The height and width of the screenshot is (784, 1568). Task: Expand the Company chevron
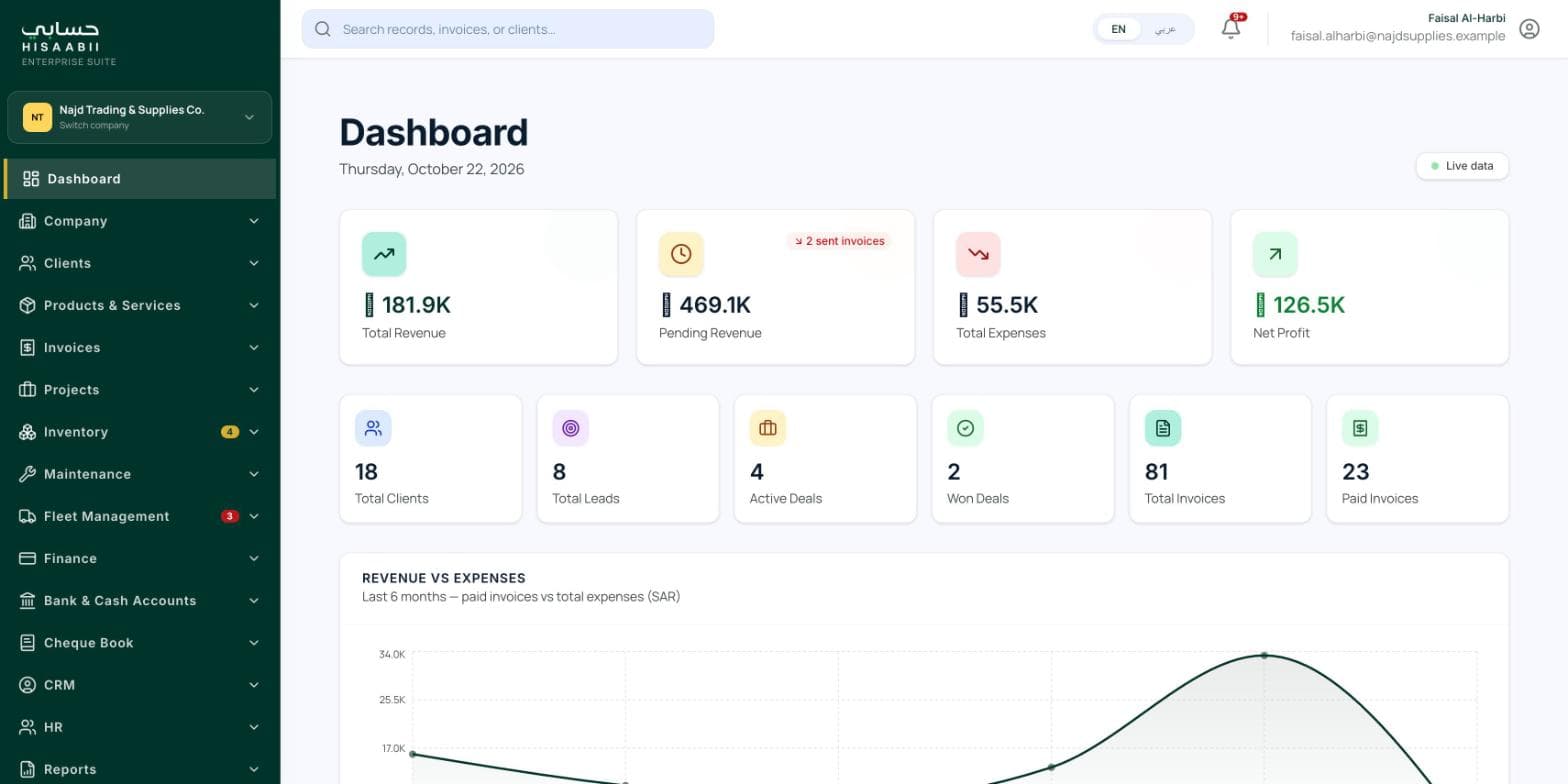[x=254, y=221]
